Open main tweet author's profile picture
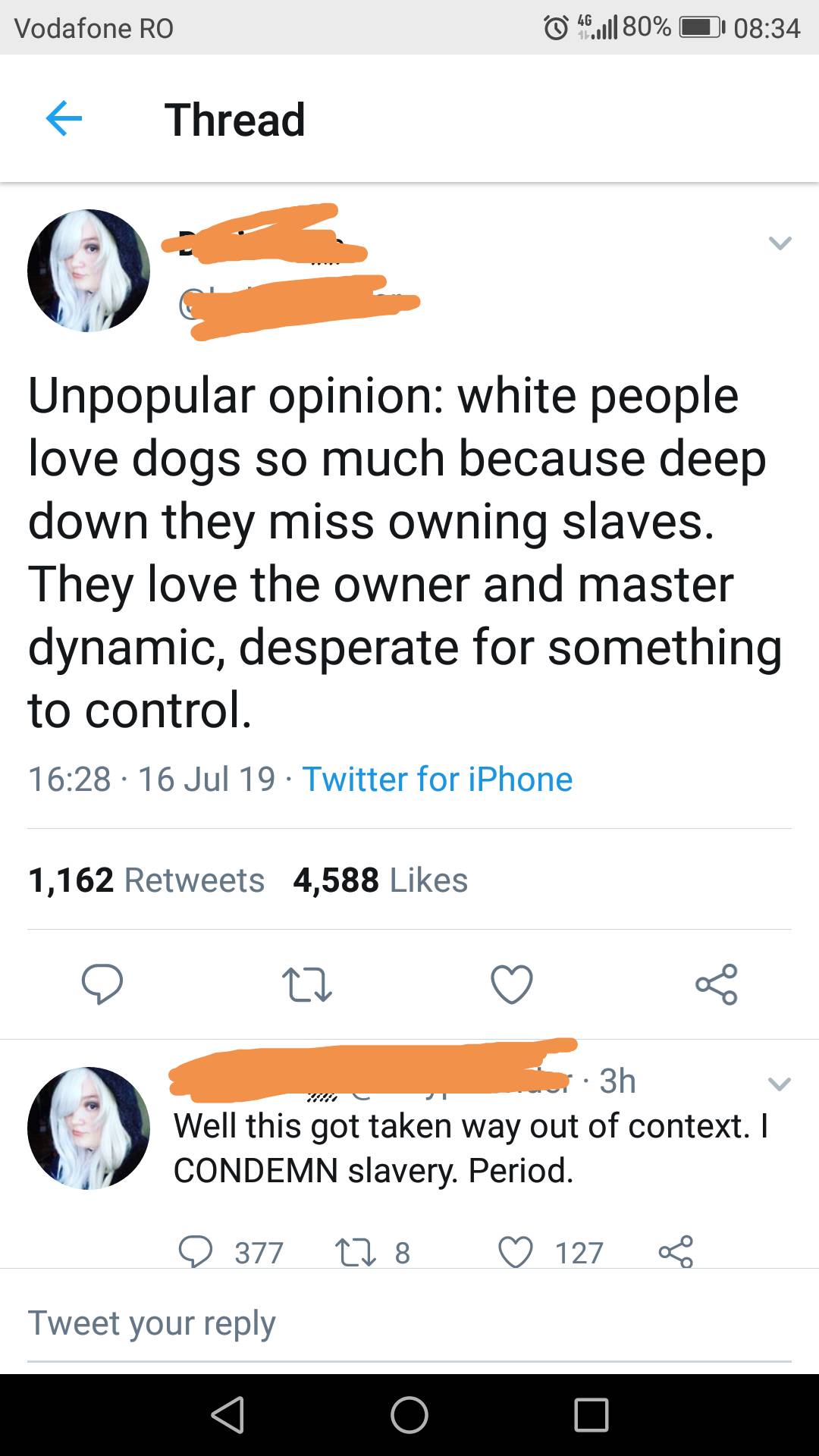The width and height of the screenshot is (819, 1456). pyautogui.click(x=89, y=271)
